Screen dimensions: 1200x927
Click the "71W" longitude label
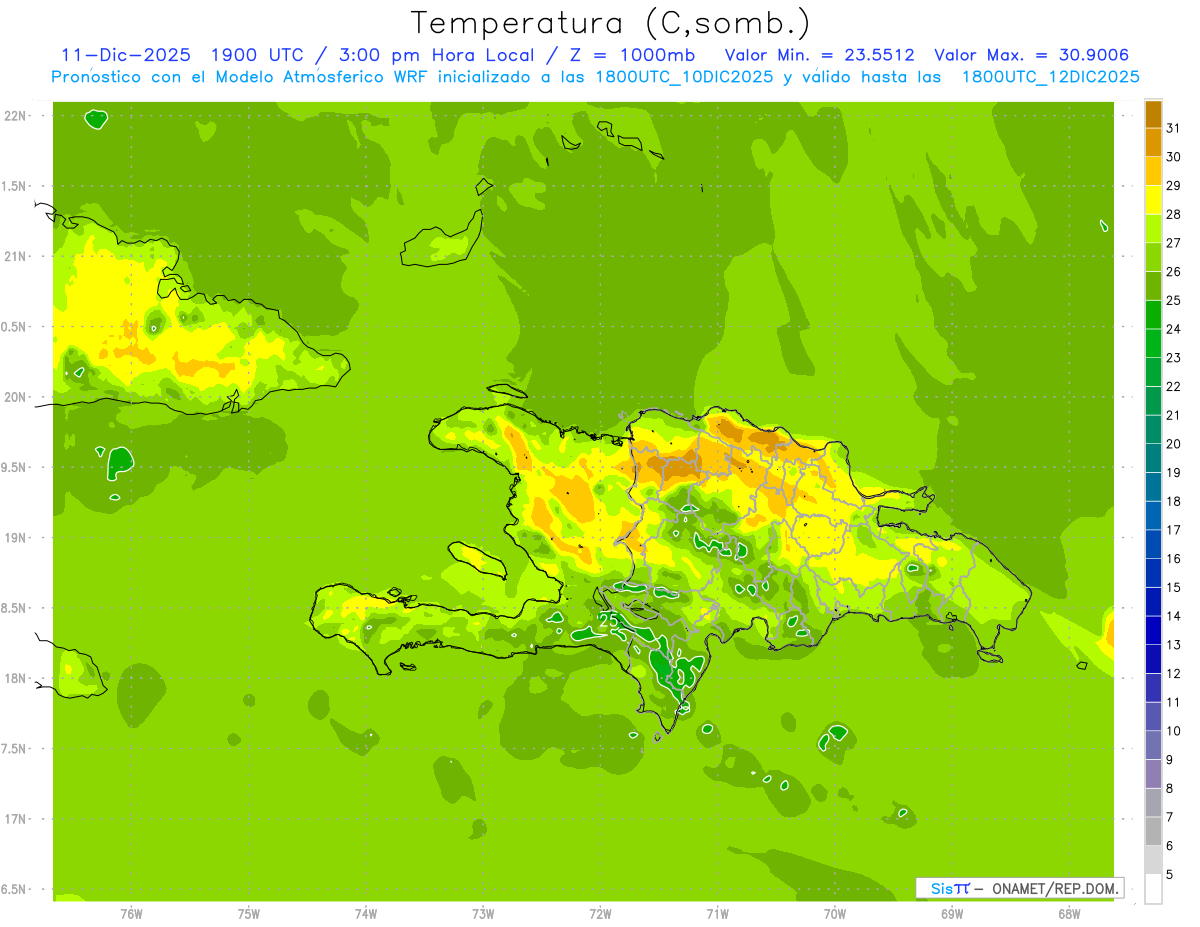pyautogui.click(x=718, y=914)
